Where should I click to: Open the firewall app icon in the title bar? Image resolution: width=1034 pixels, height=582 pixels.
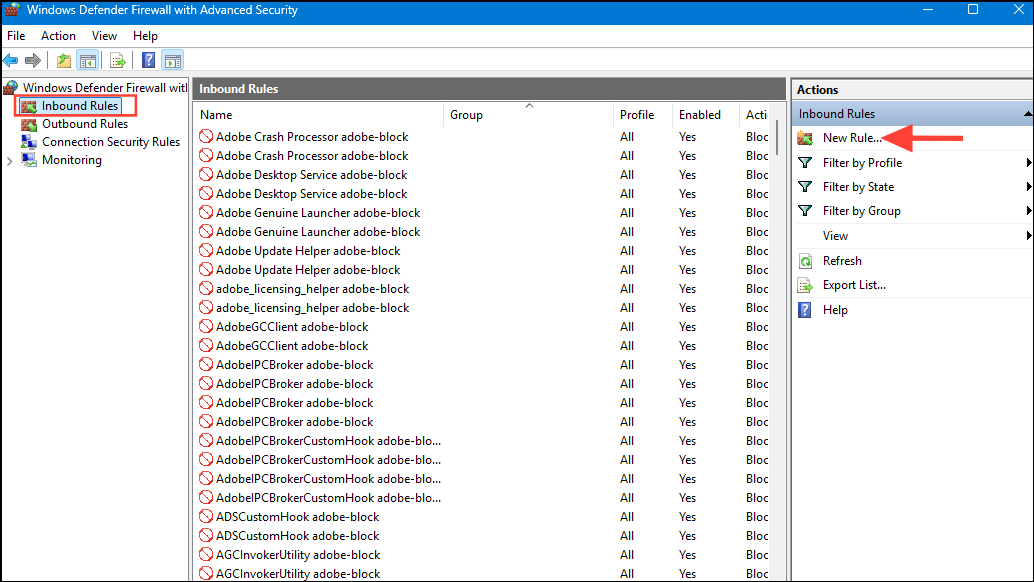point(13,10)
